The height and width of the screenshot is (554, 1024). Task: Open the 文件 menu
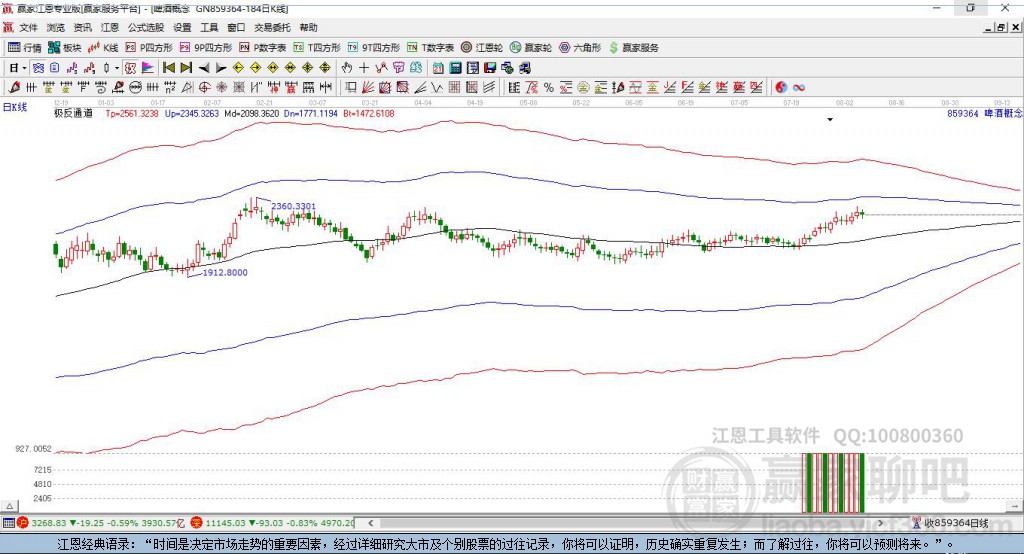point(29,27)
